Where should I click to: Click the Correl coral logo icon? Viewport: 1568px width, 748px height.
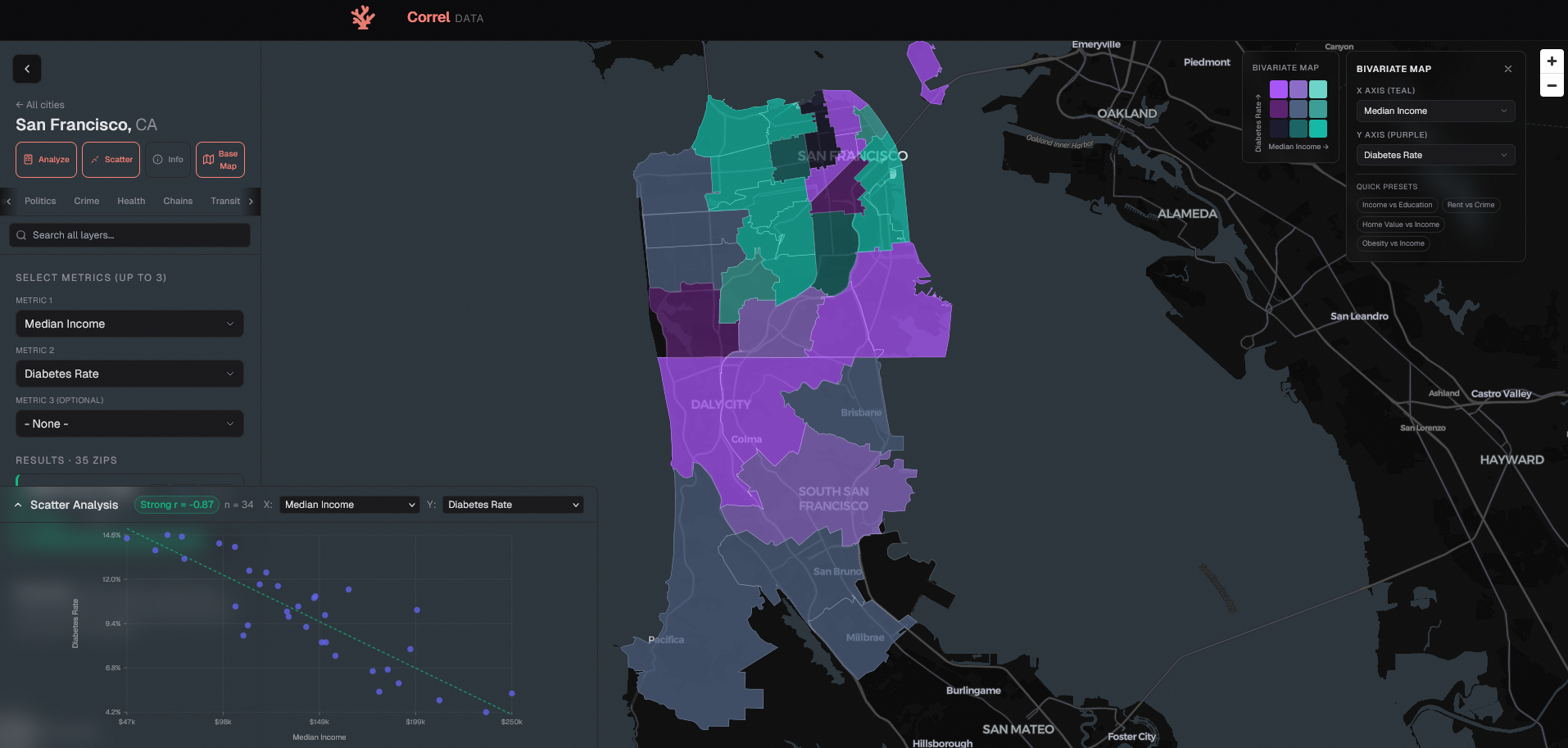(363, 17)
